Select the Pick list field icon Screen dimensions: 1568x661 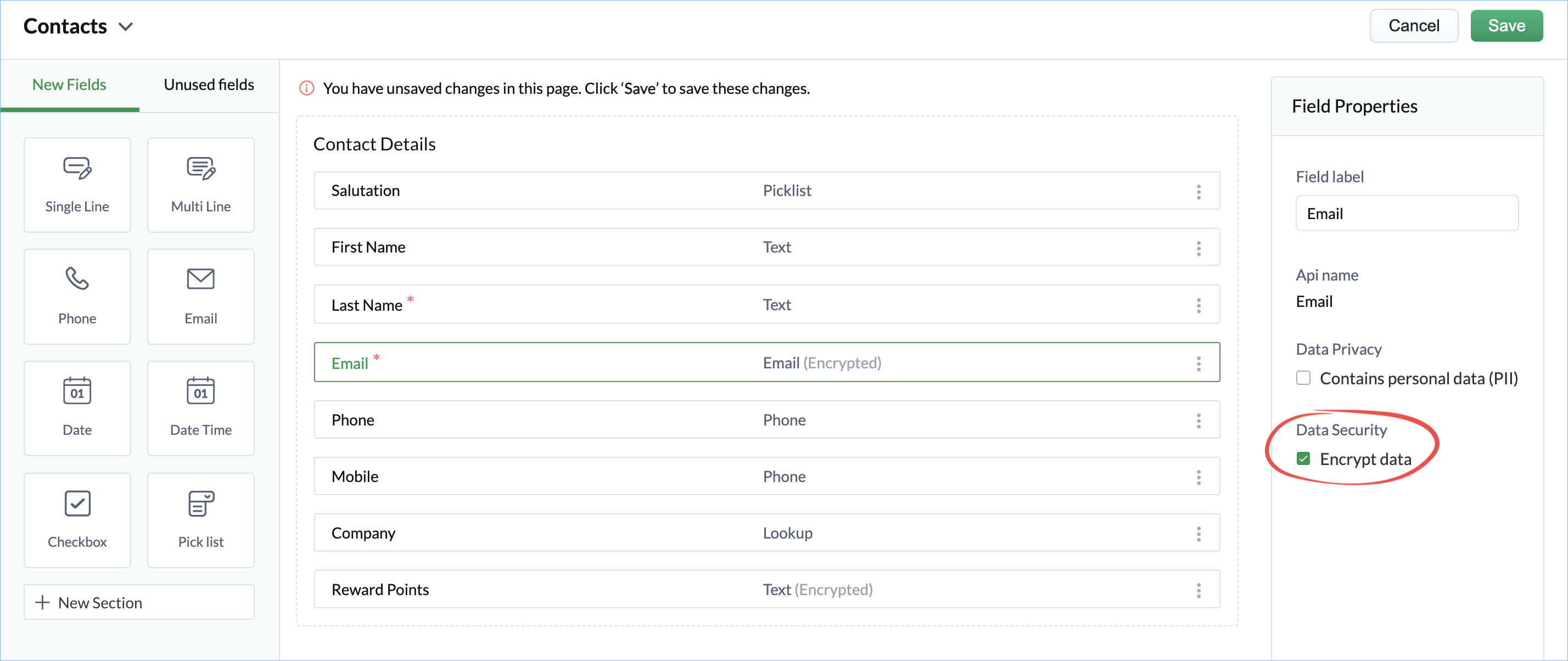201,503
